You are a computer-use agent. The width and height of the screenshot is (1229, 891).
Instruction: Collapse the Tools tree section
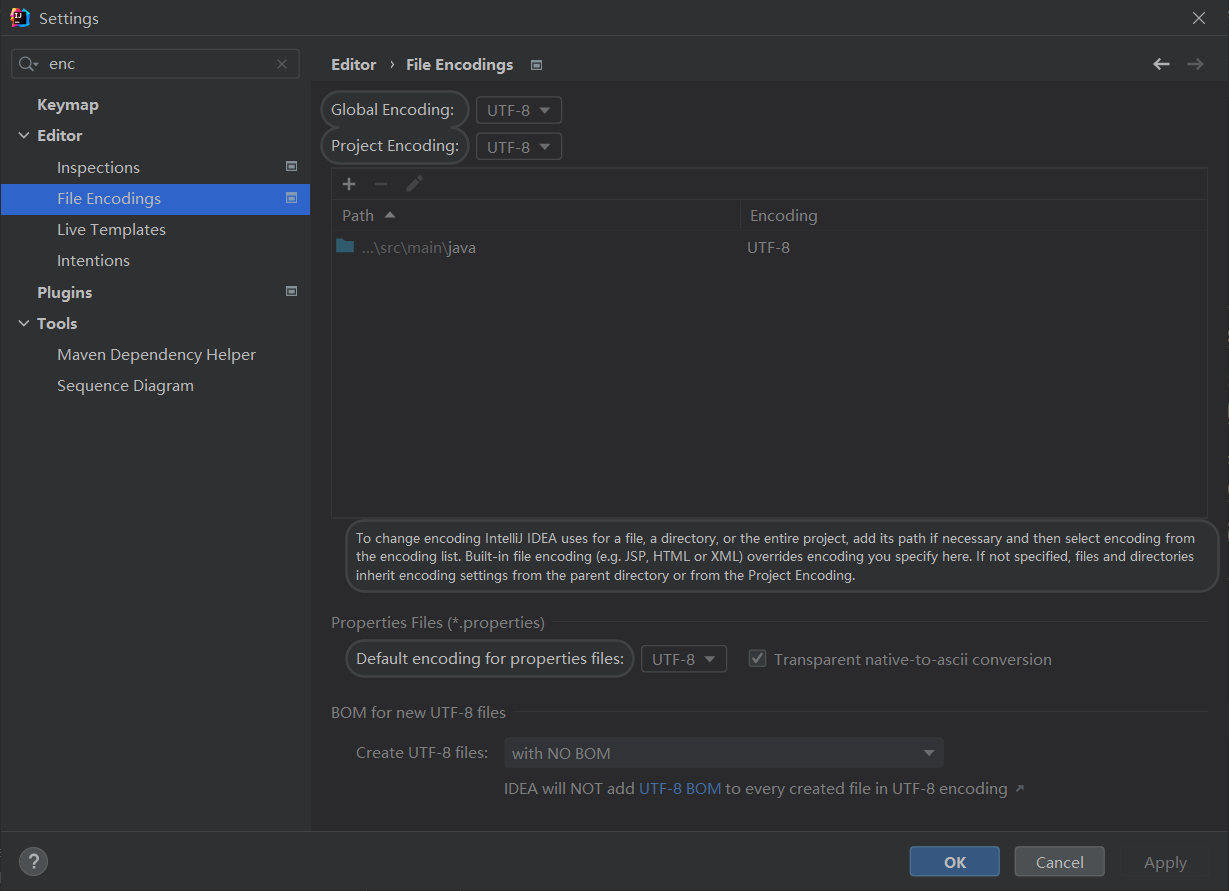[24, 324]
